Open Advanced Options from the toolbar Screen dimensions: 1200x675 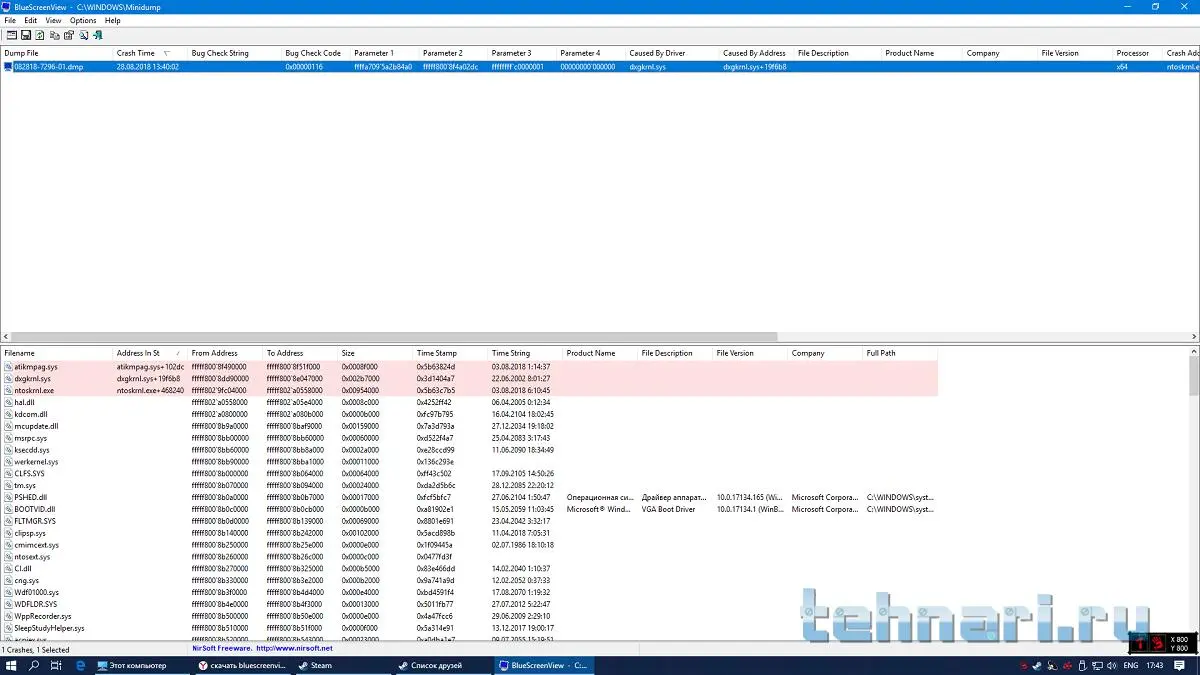[12, 35]
